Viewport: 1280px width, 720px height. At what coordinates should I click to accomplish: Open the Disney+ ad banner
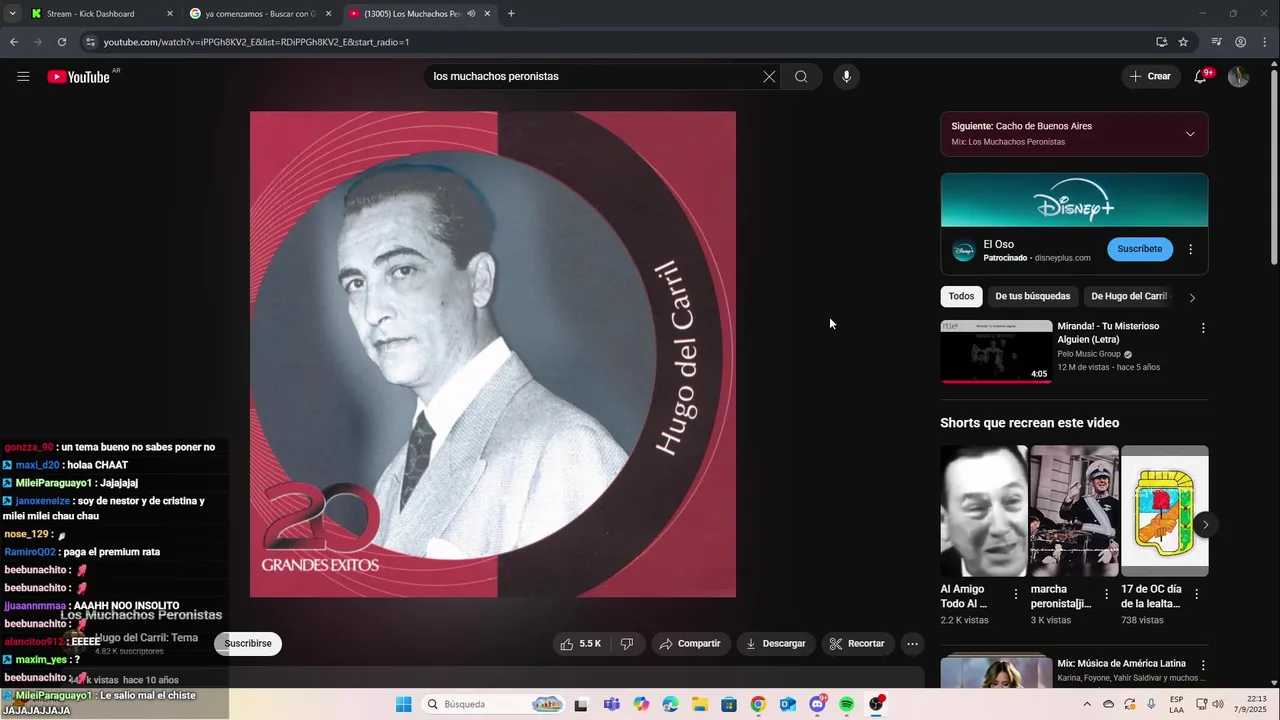1074,200
